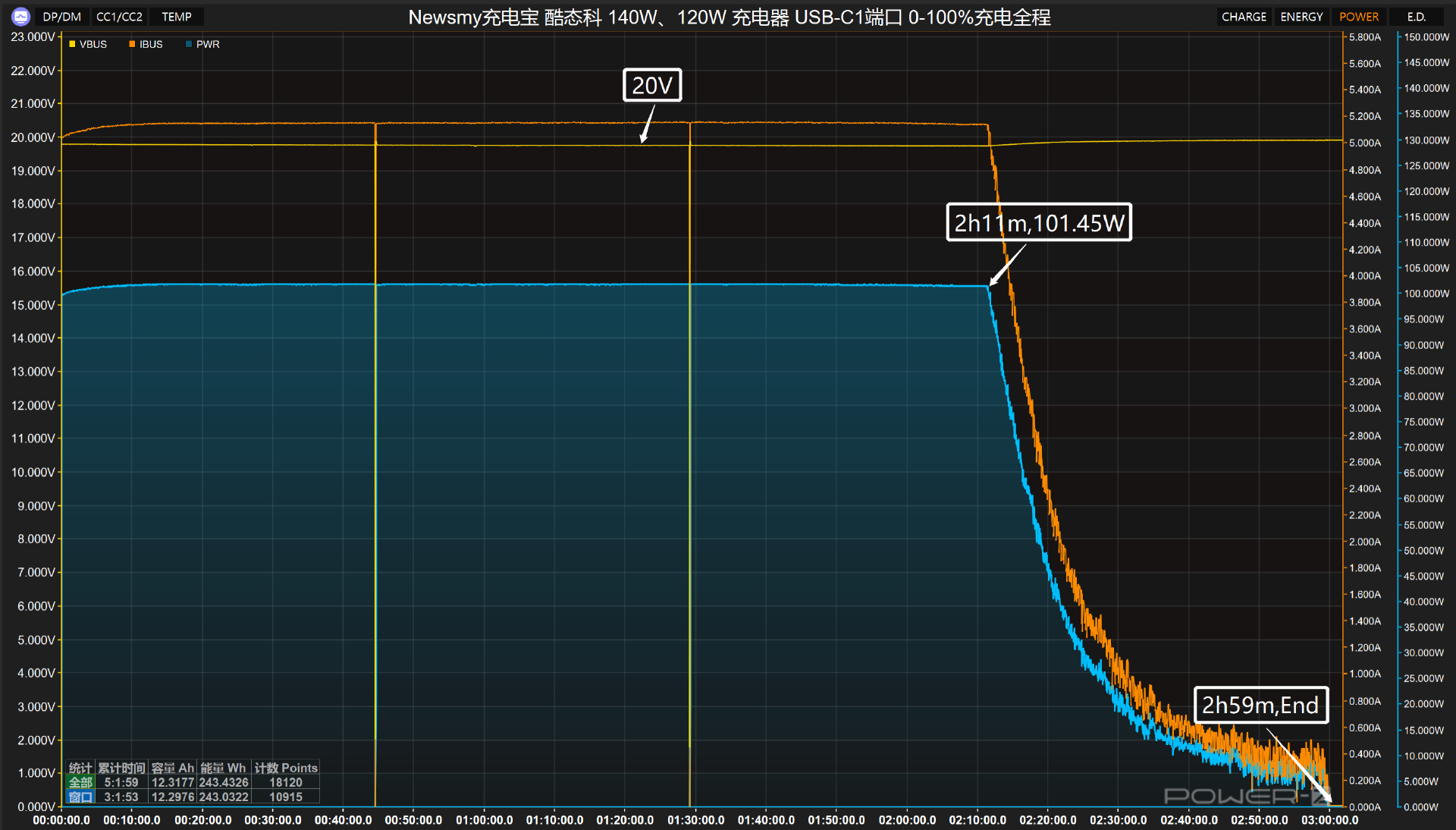Click the blue PWR color swatch

point(189,44)
